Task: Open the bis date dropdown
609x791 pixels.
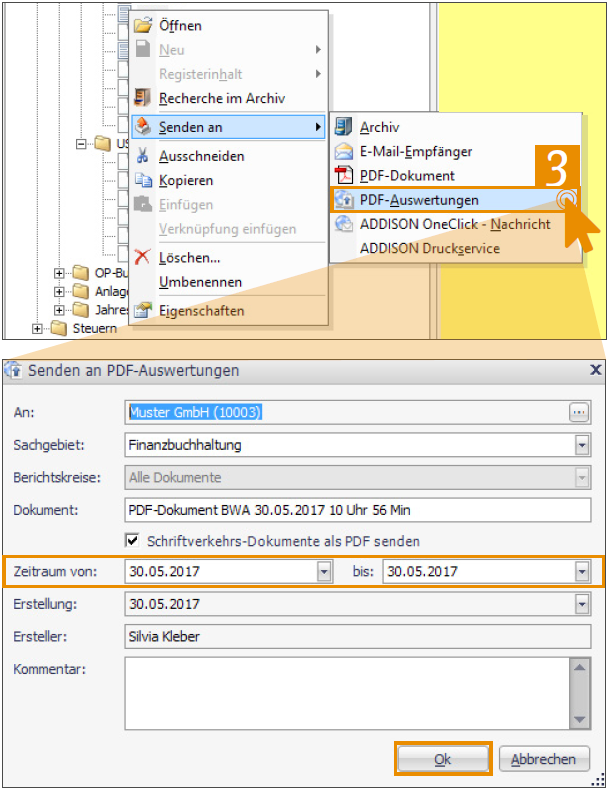Action: [x=582, y=572]
